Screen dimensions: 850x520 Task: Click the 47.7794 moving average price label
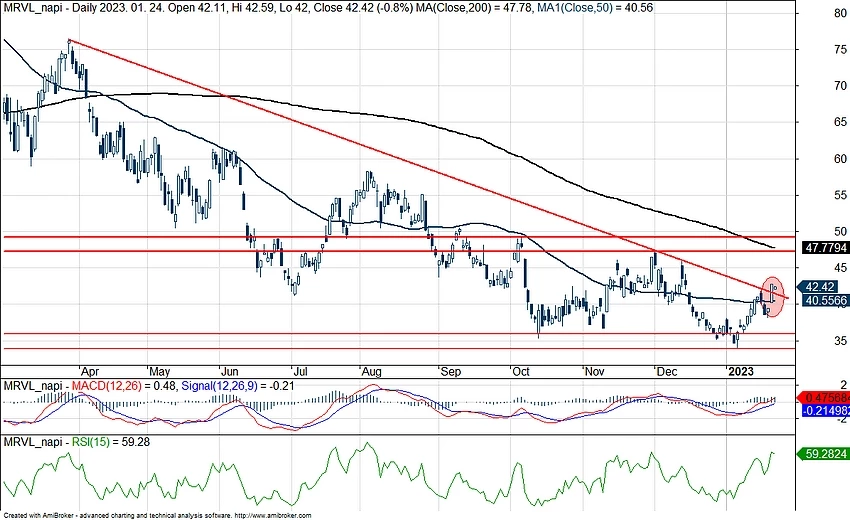click(x=825, y=248)
